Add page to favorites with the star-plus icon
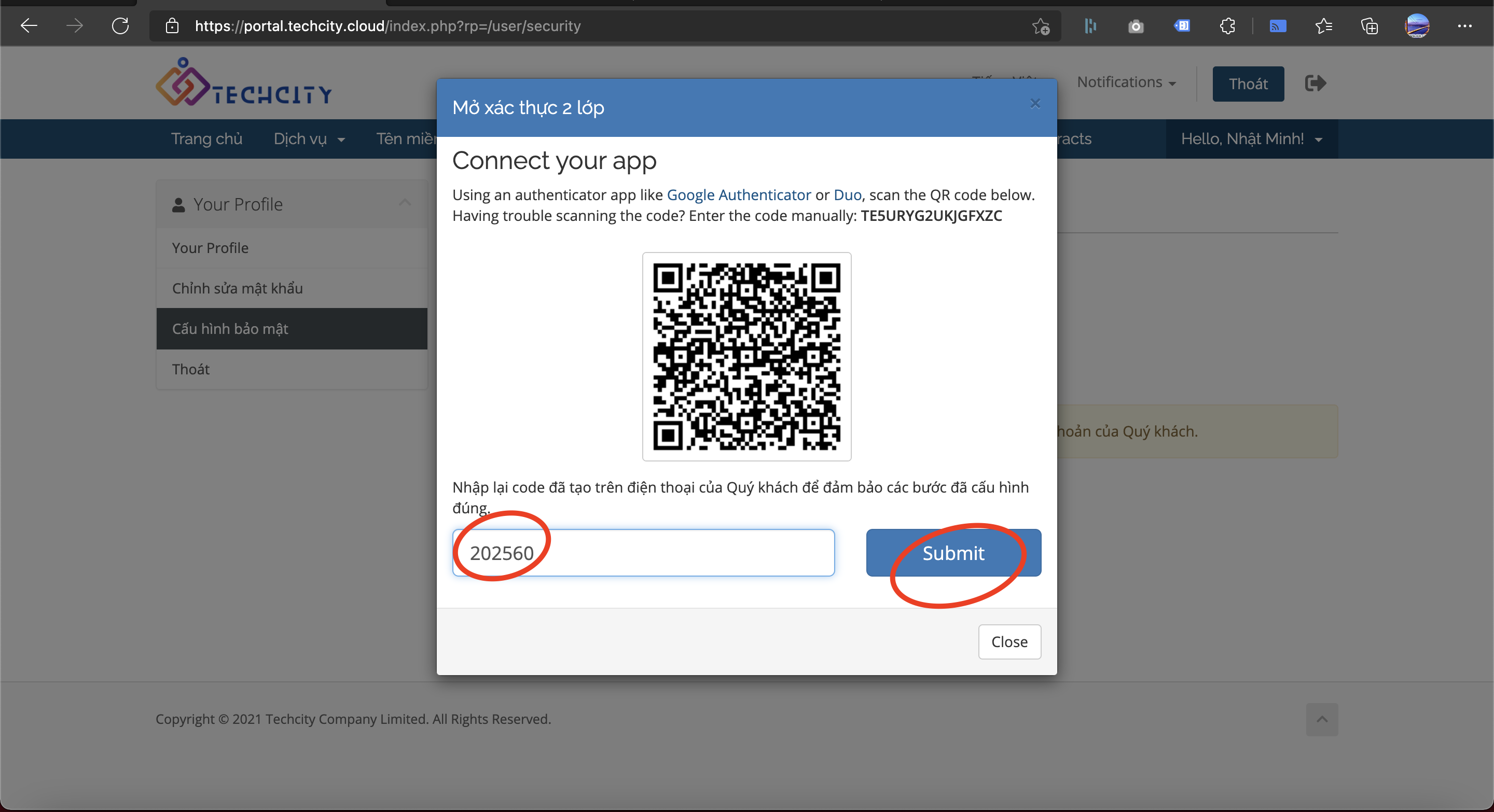 pyautogui.click(x=1041, y=26)
